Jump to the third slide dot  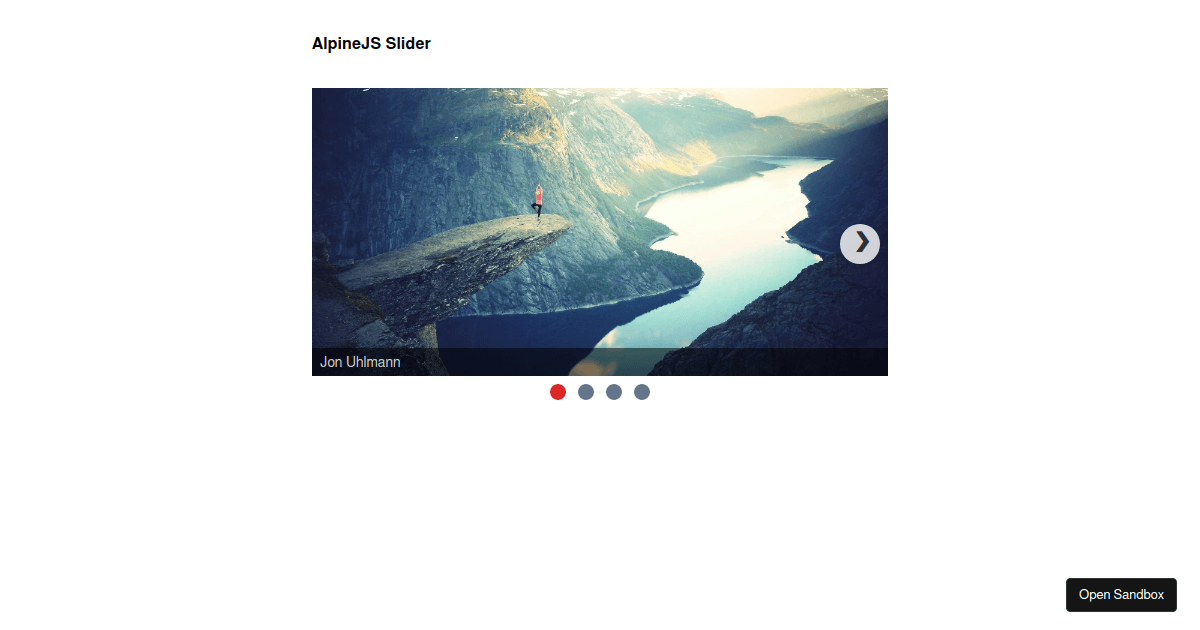tap(614, 392)
